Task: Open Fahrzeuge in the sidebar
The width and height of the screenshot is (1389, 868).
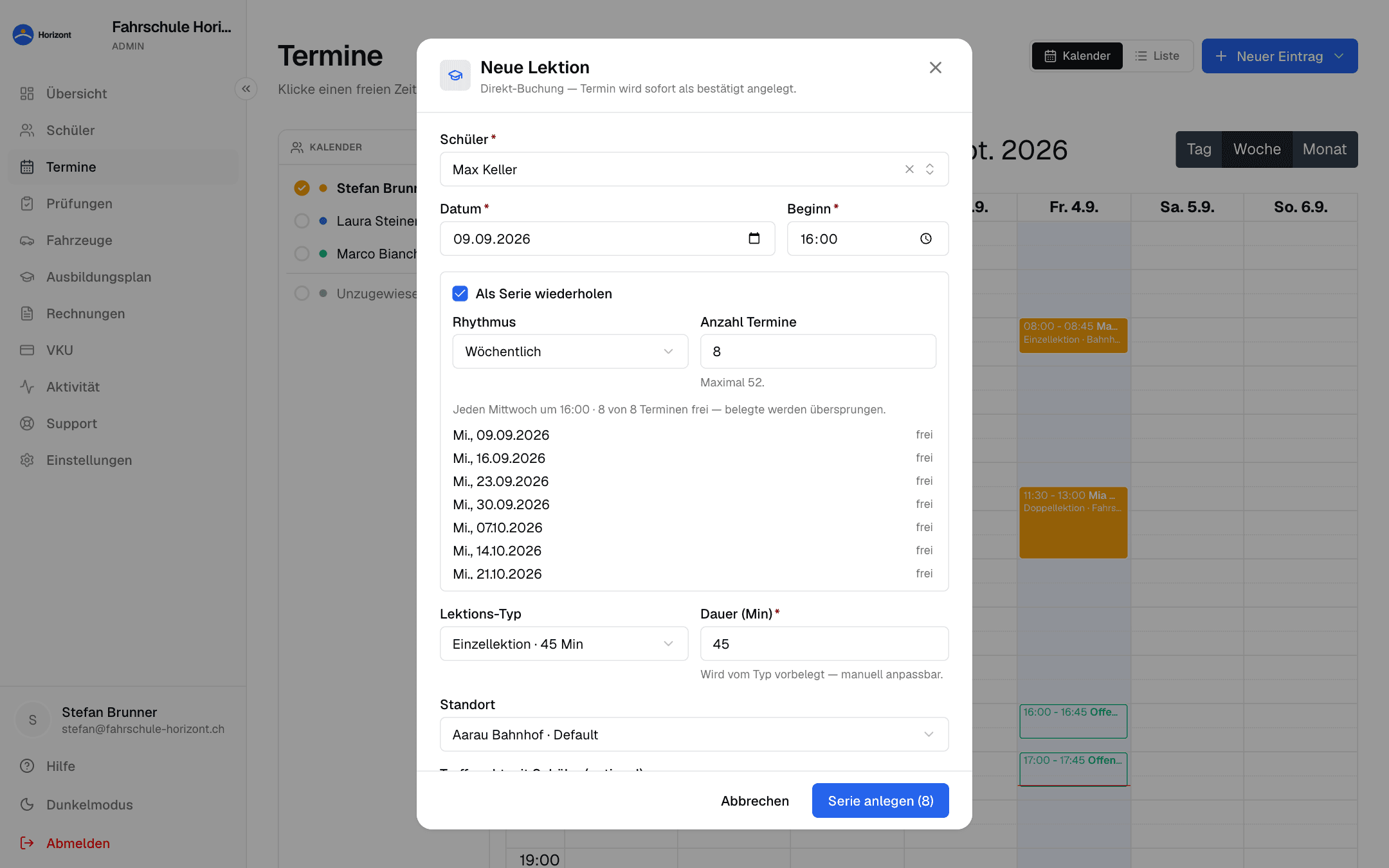Action: coord(123,240)
